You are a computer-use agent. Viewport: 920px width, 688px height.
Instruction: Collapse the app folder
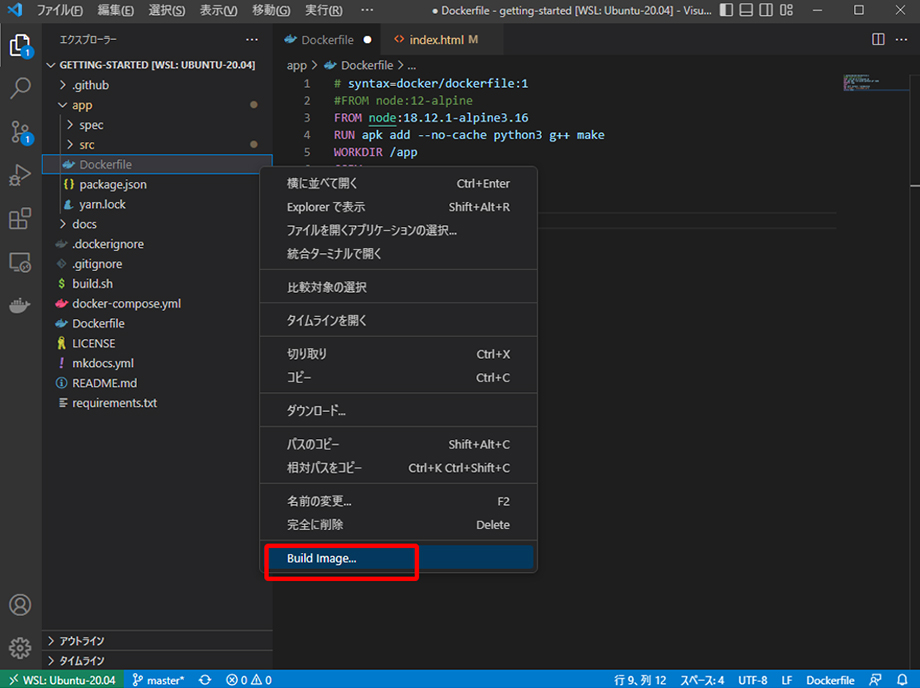157,105
